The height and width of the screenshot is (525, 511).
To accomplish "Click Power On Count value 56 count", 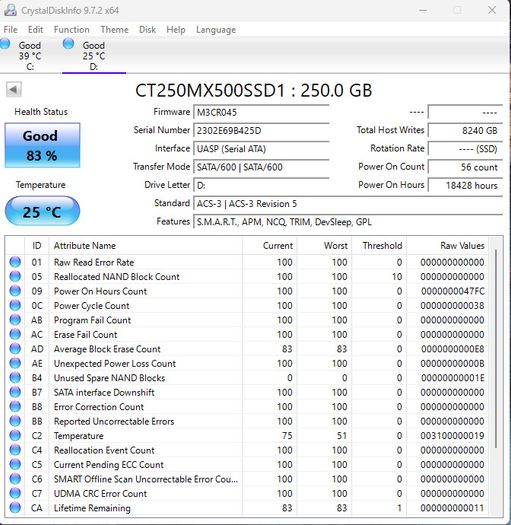I will (x=465, y=167).
